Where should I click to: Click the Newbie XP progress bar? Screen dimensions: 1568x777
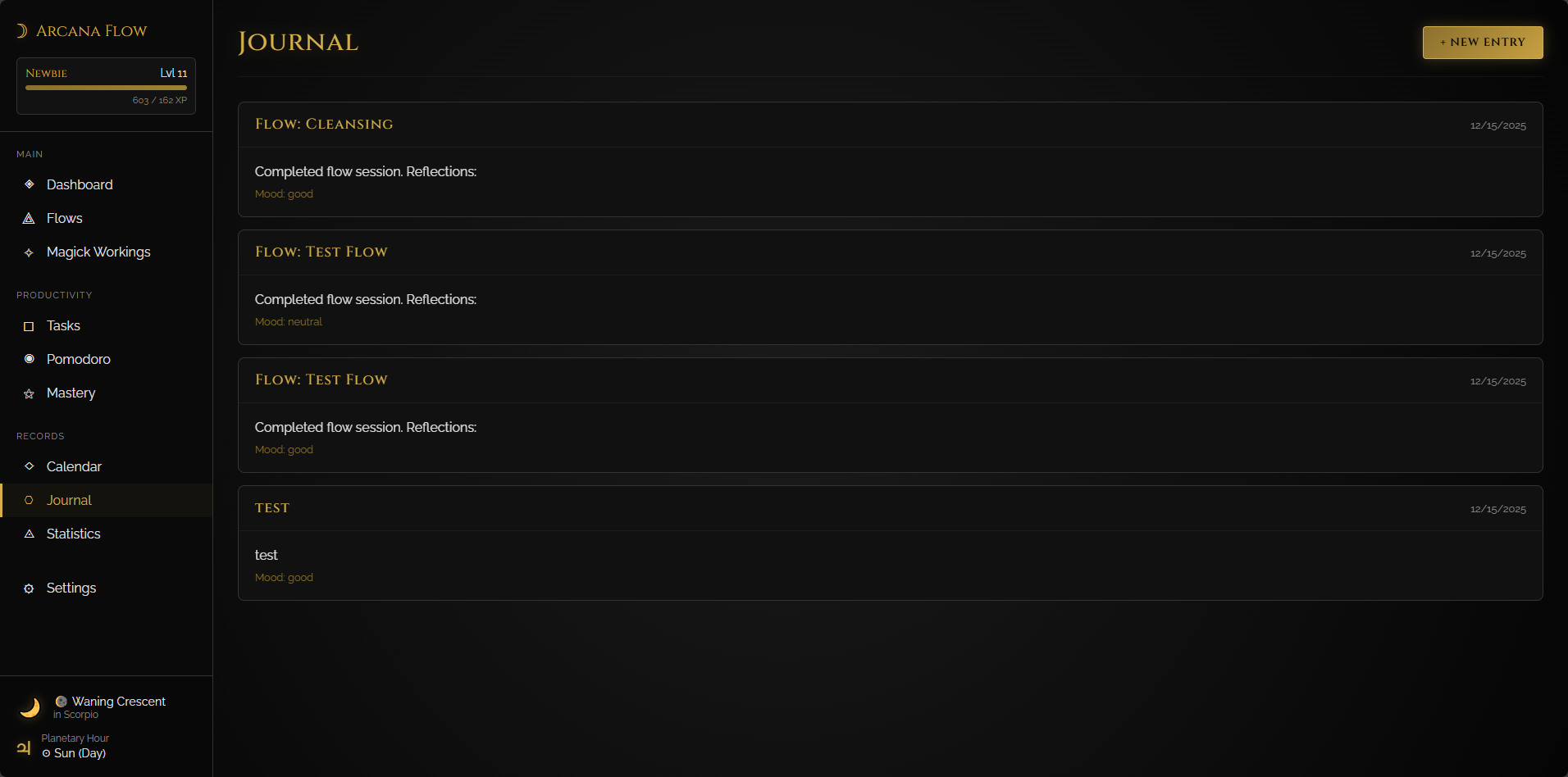pos(106,88)
